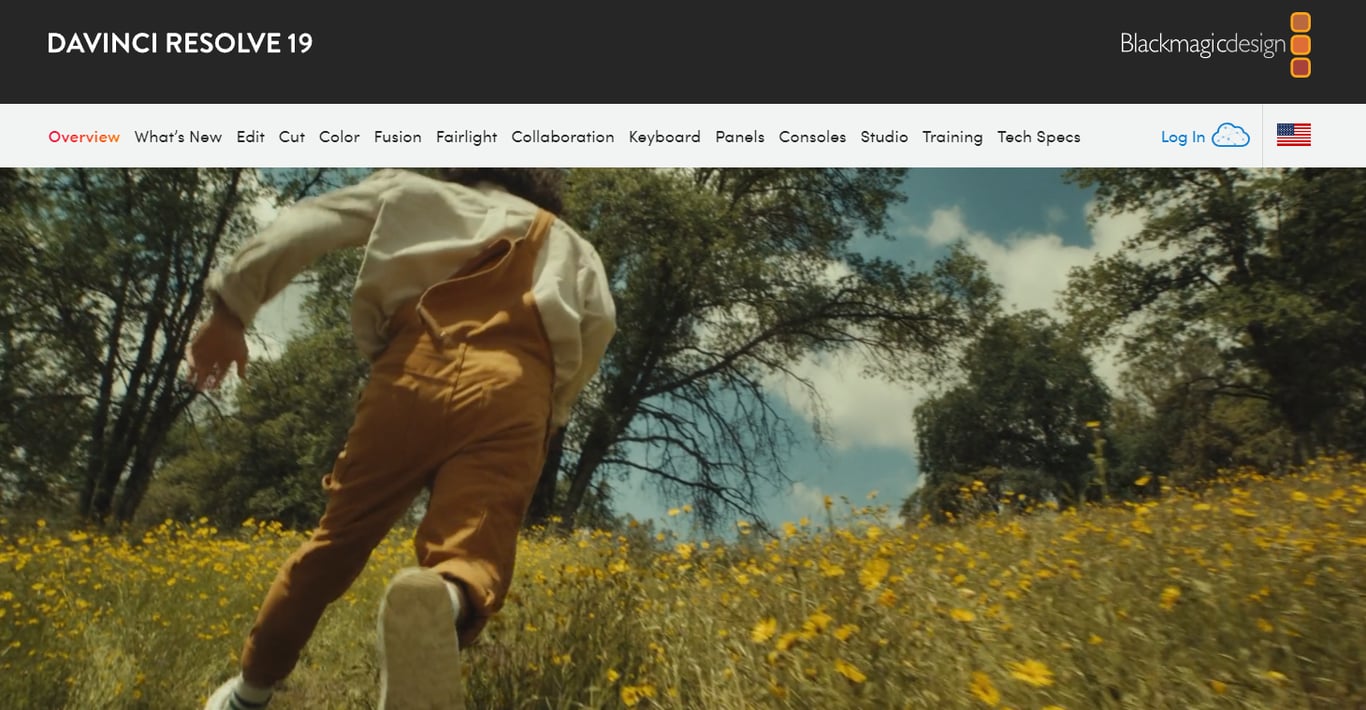Image resolution: width=1366 pixels, height=710 pixels.
Task: Open the Cut section
Action: [x=291, y=137]
